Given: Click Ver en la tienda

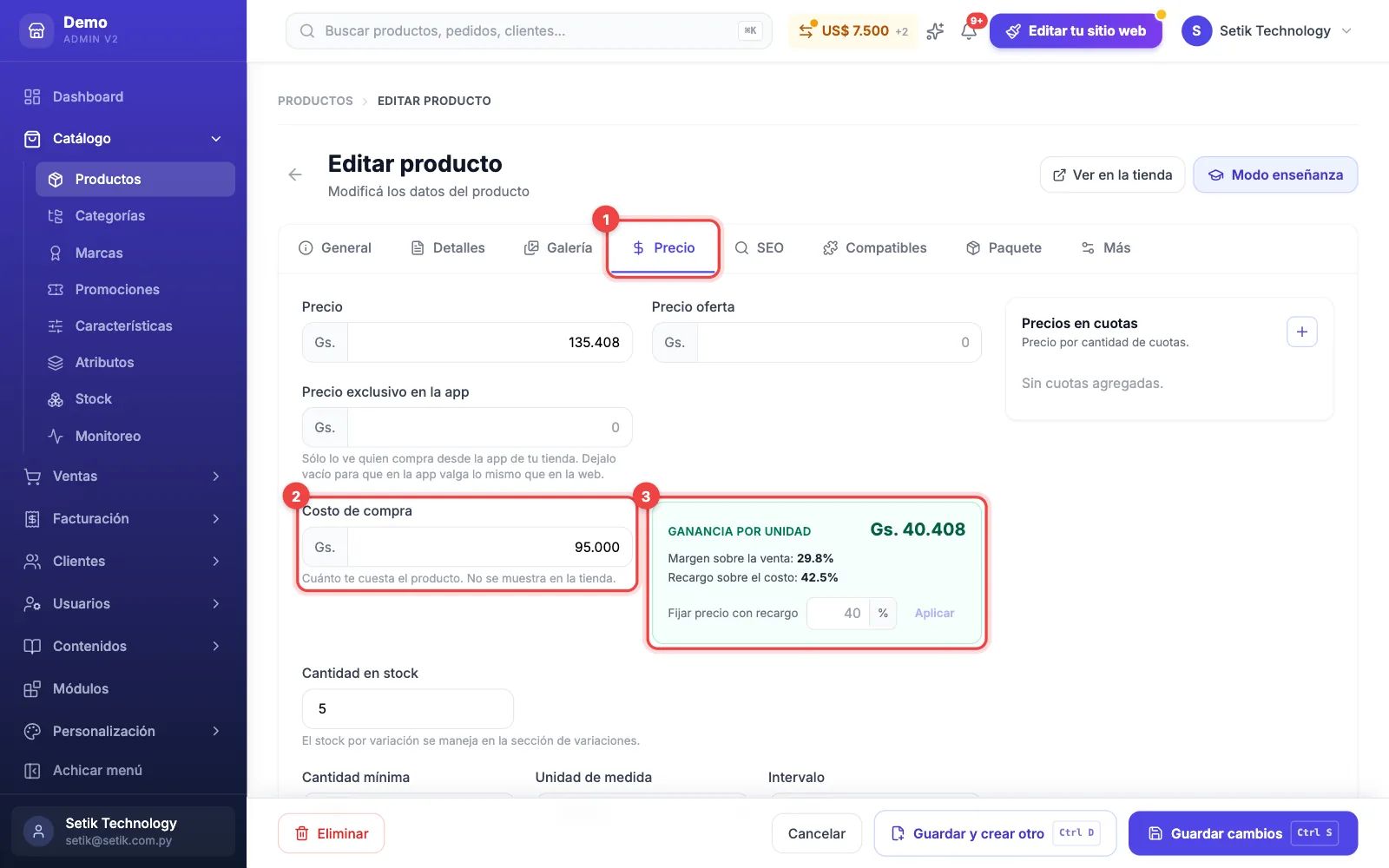Looking at the screenshot, I should (x=1112, y=174).
